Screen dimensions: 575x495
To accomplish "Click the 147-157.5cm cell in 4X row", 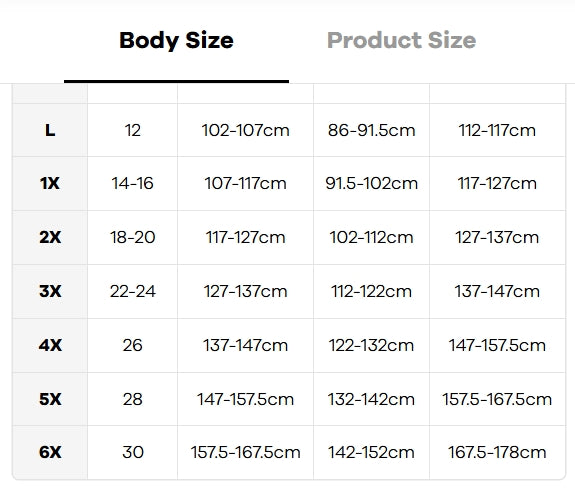I will (x=497, y=345).
